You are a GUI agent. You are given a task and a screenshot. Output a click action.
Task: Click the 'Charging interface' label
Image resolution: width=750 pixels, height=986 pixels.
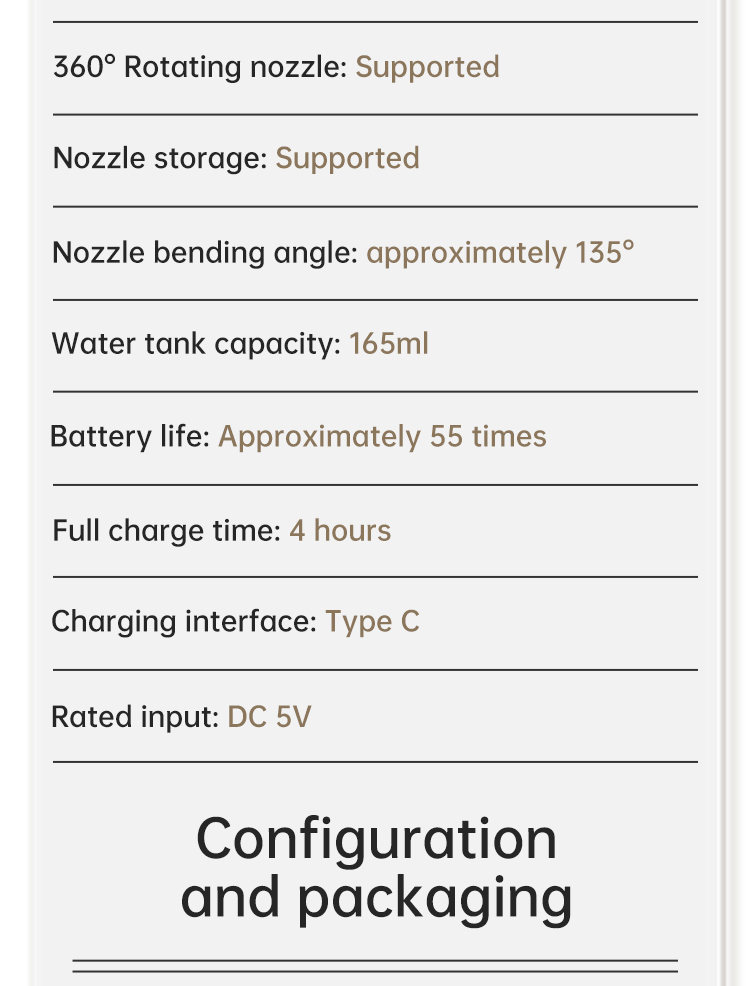pos(184,622)
